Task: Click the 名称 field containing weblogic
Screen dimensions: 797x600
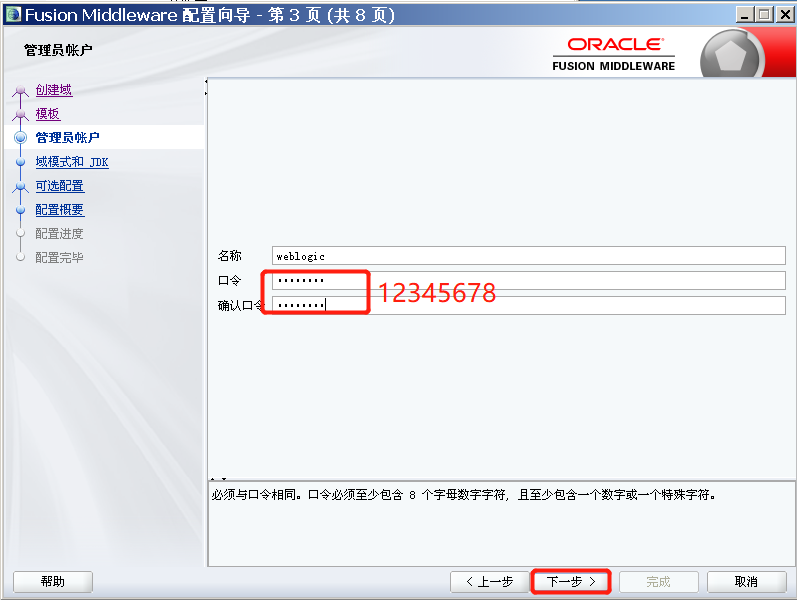Action: click(529, 256)
